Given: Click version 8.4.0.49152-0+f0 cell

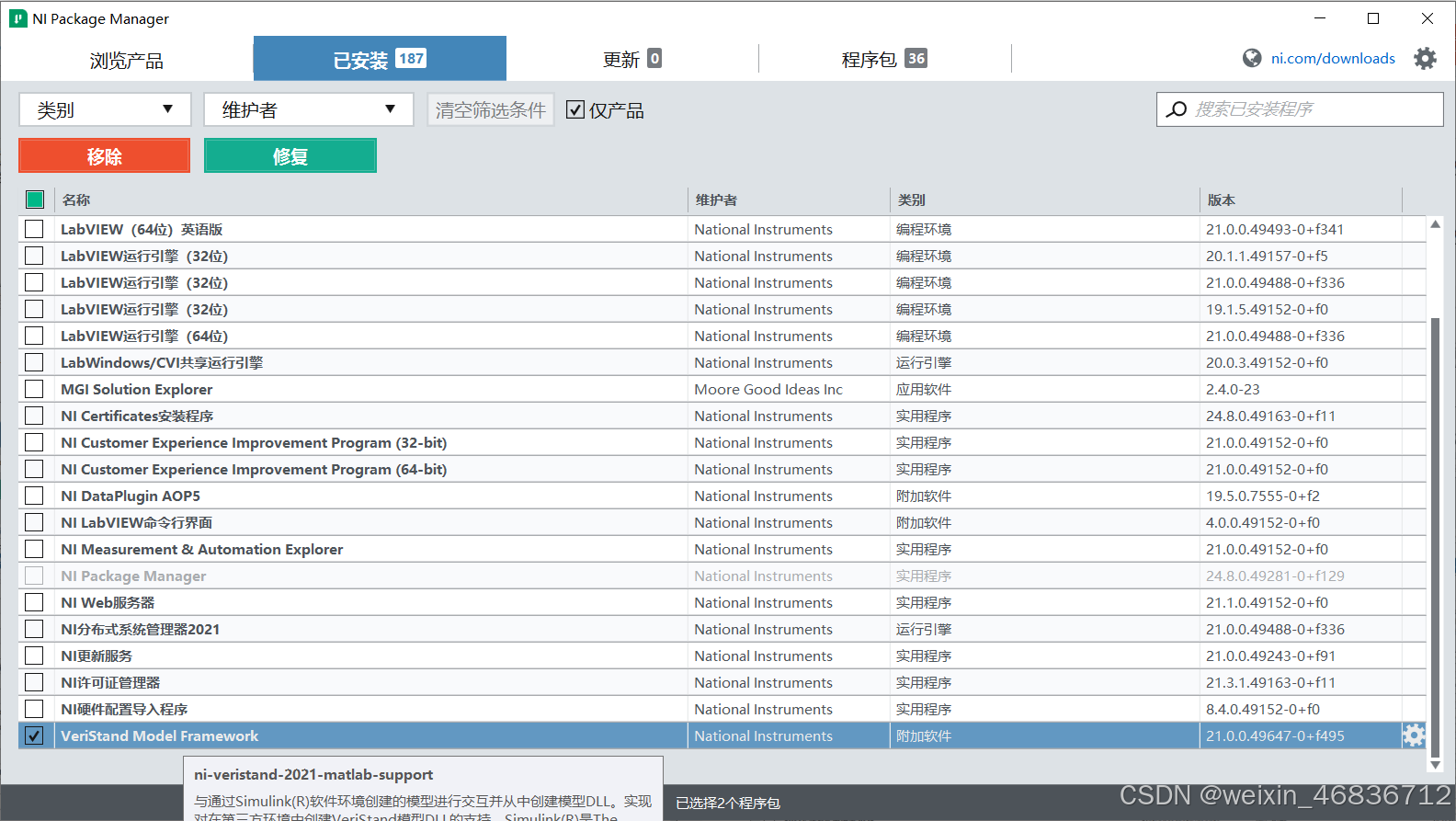Looking at the screenshot, I should point(1262,709).
